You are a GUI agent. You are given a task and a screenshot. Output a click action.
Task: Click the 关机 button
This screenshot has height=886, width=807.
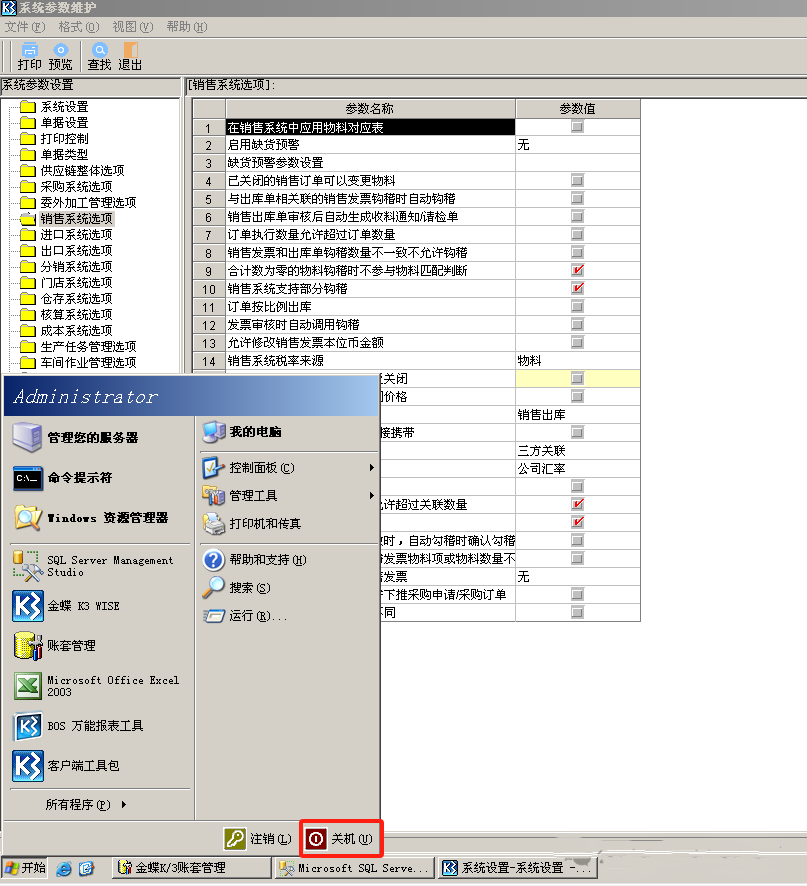pyautogui.click(x=340, y=840)
